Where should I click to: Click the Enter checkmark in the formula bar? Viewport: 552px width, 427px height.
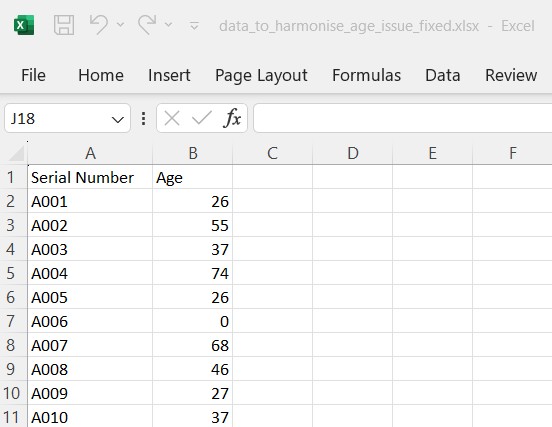tap(202, 118)
